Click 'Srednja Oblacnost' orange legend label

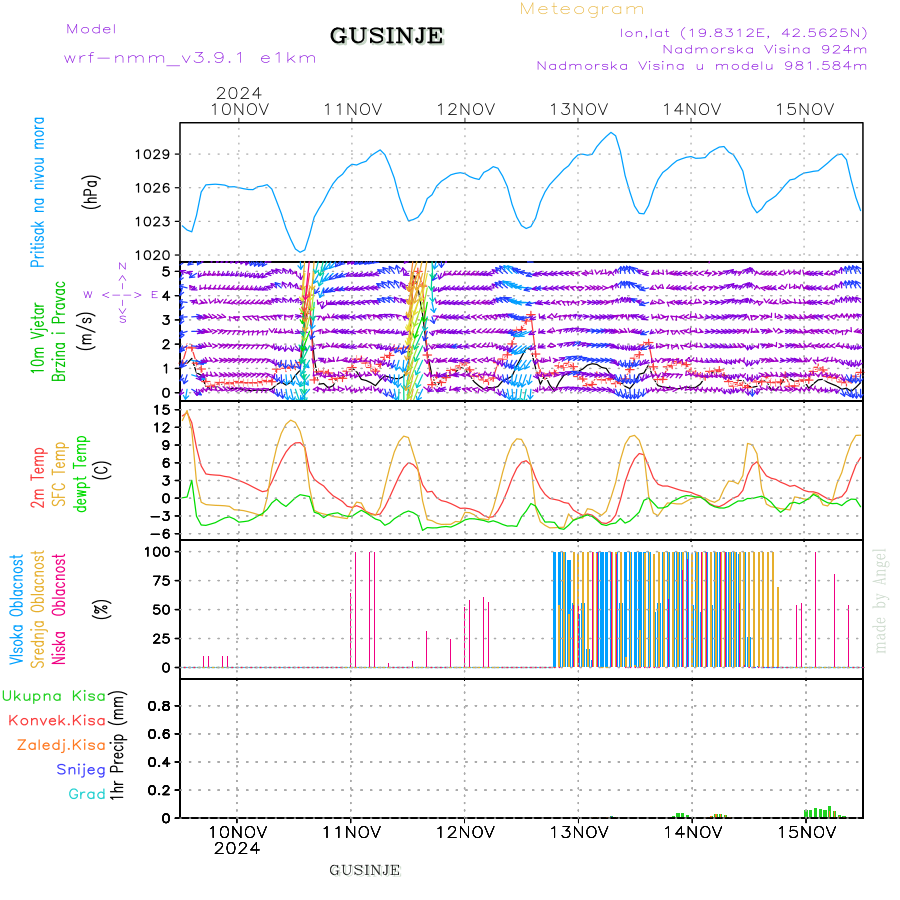[x=38, y=609]
